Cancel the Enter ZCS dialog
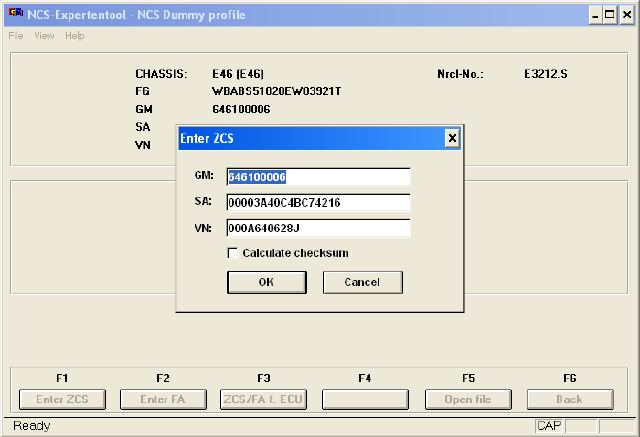This screenshot has width=640, height=437. (x=362, y=282)
